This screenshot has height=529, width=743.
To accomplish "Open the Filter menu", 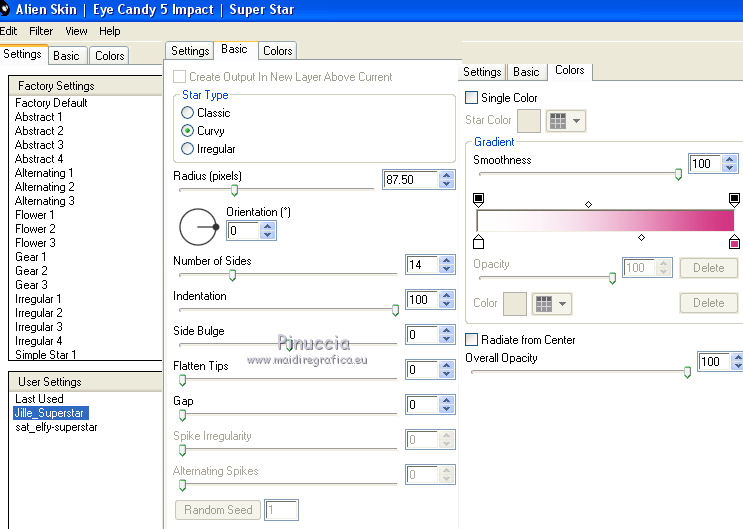I will click(41, 31).
